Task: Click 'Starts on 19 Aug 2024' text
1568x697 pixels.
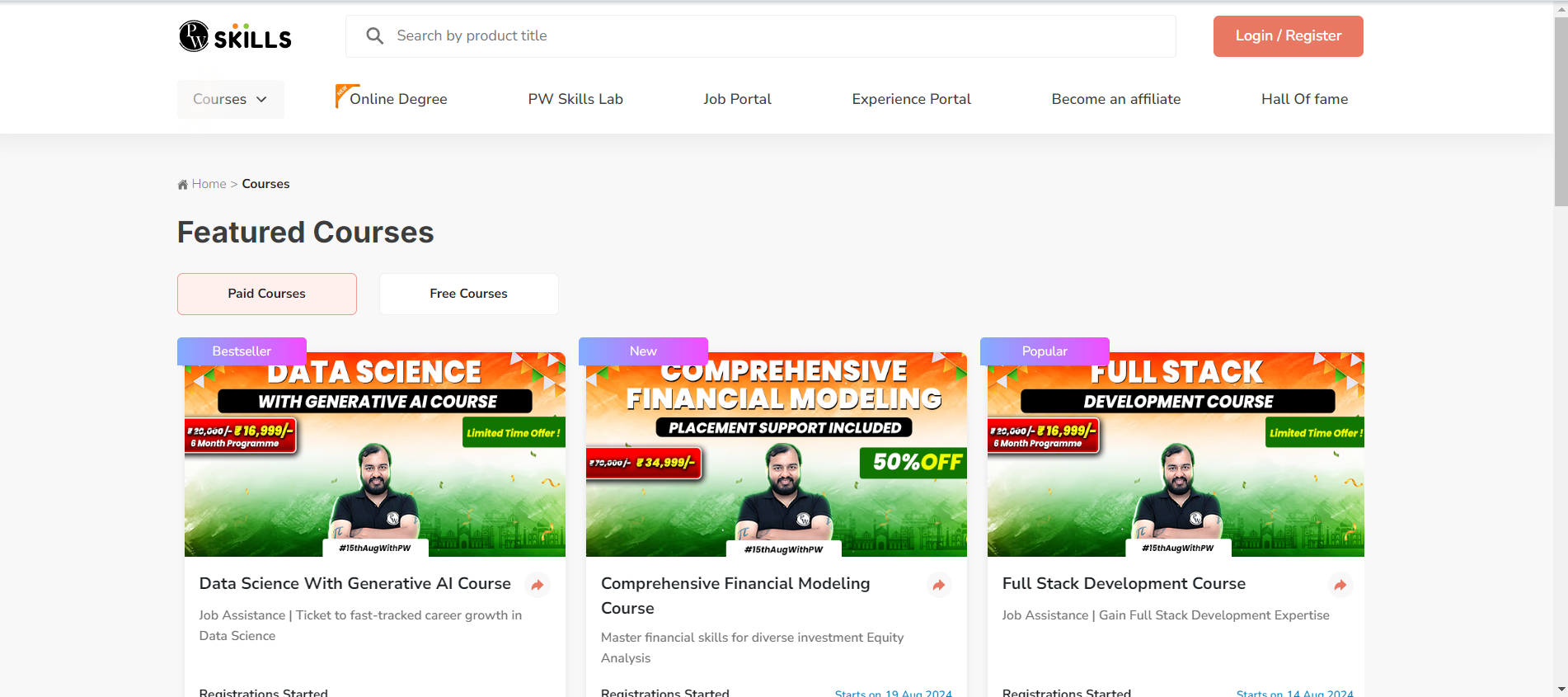Action: tap(894, 693)
